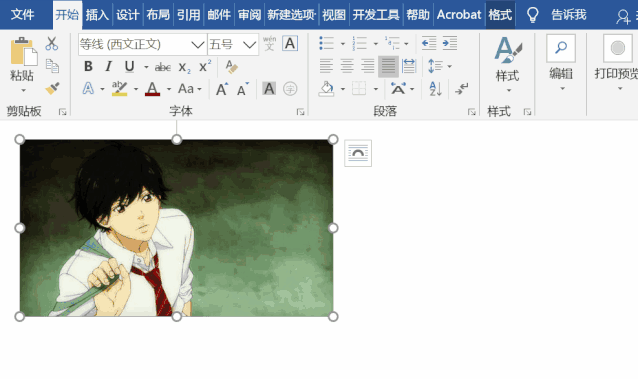Click the inserted anime picture
Image resolution: width=638 pixels, height=379 pixels.
pos(176,228)
